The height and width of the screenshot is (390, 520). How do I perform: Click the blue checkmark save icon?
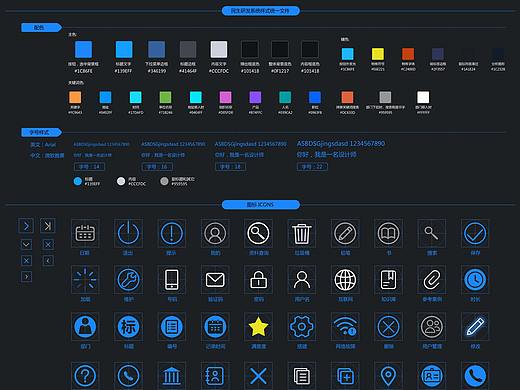point(475,233)
